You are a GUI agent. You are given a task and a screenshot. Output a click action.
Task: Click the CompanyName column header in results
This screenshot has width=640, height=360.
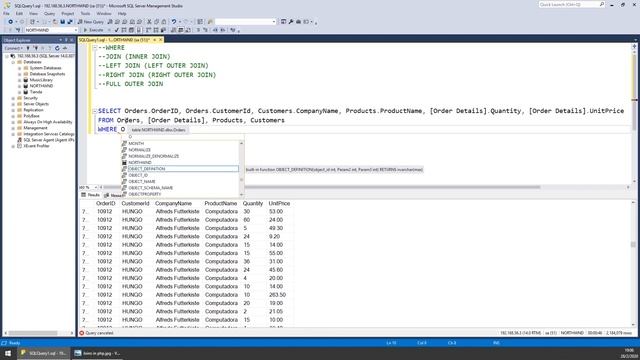[x=173, y=203]
